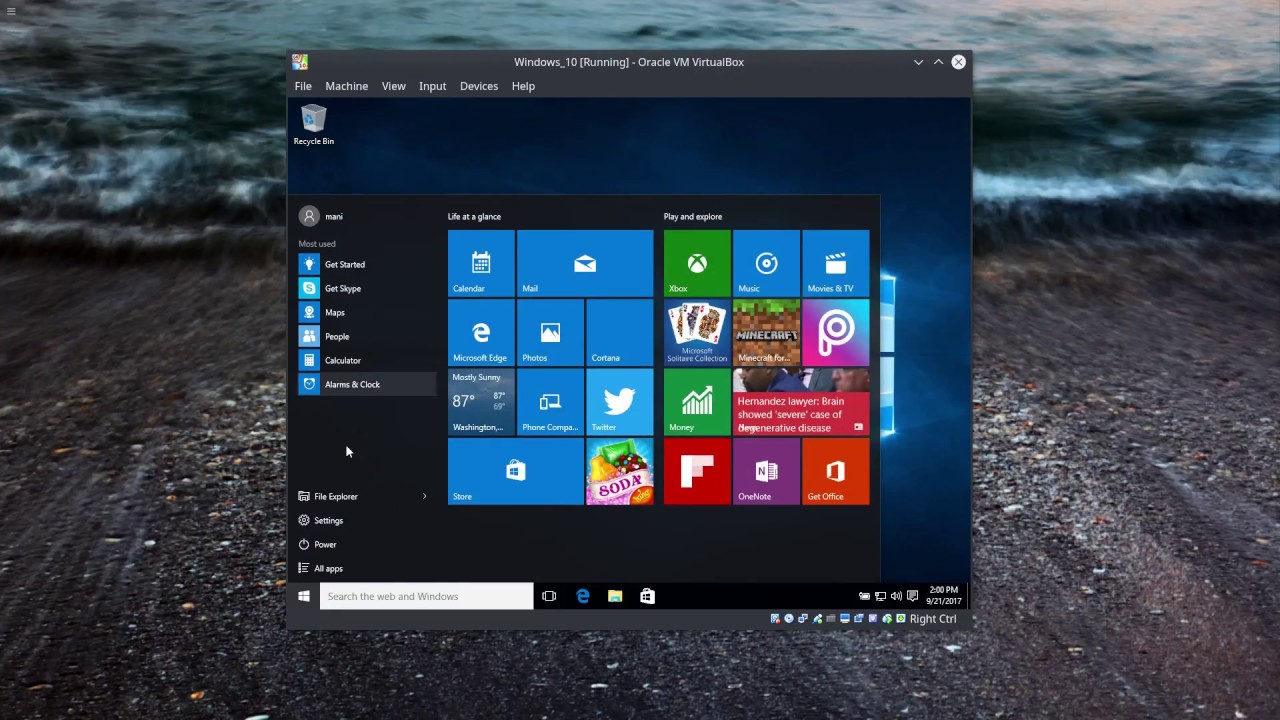The image size is (1280, 720).
Task: Open the Help menu
Action: [x=523, y=86]
